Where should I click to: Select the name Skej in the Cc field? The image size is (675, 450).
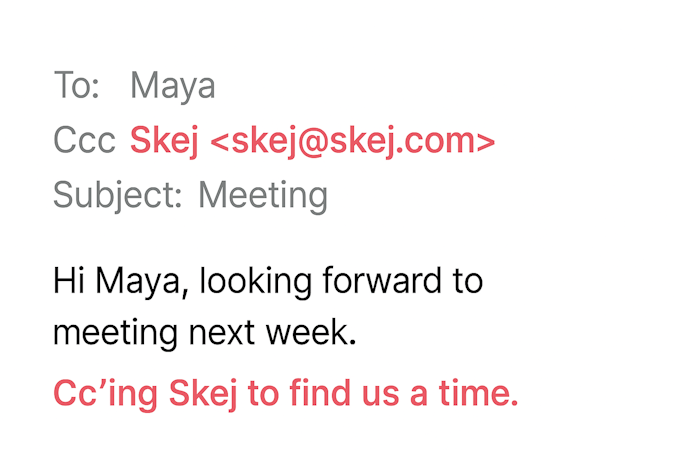click(x=165, y=142)
